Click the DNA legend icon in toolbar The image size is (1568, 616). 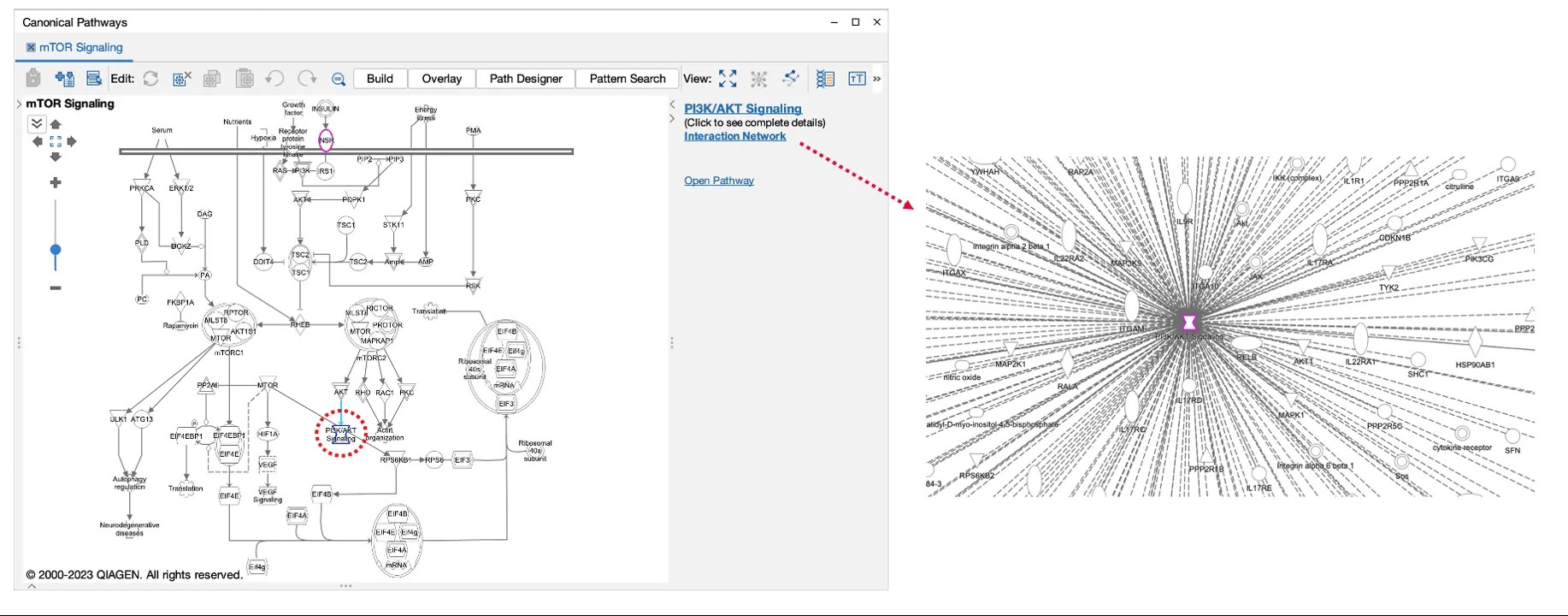(825, 79)
